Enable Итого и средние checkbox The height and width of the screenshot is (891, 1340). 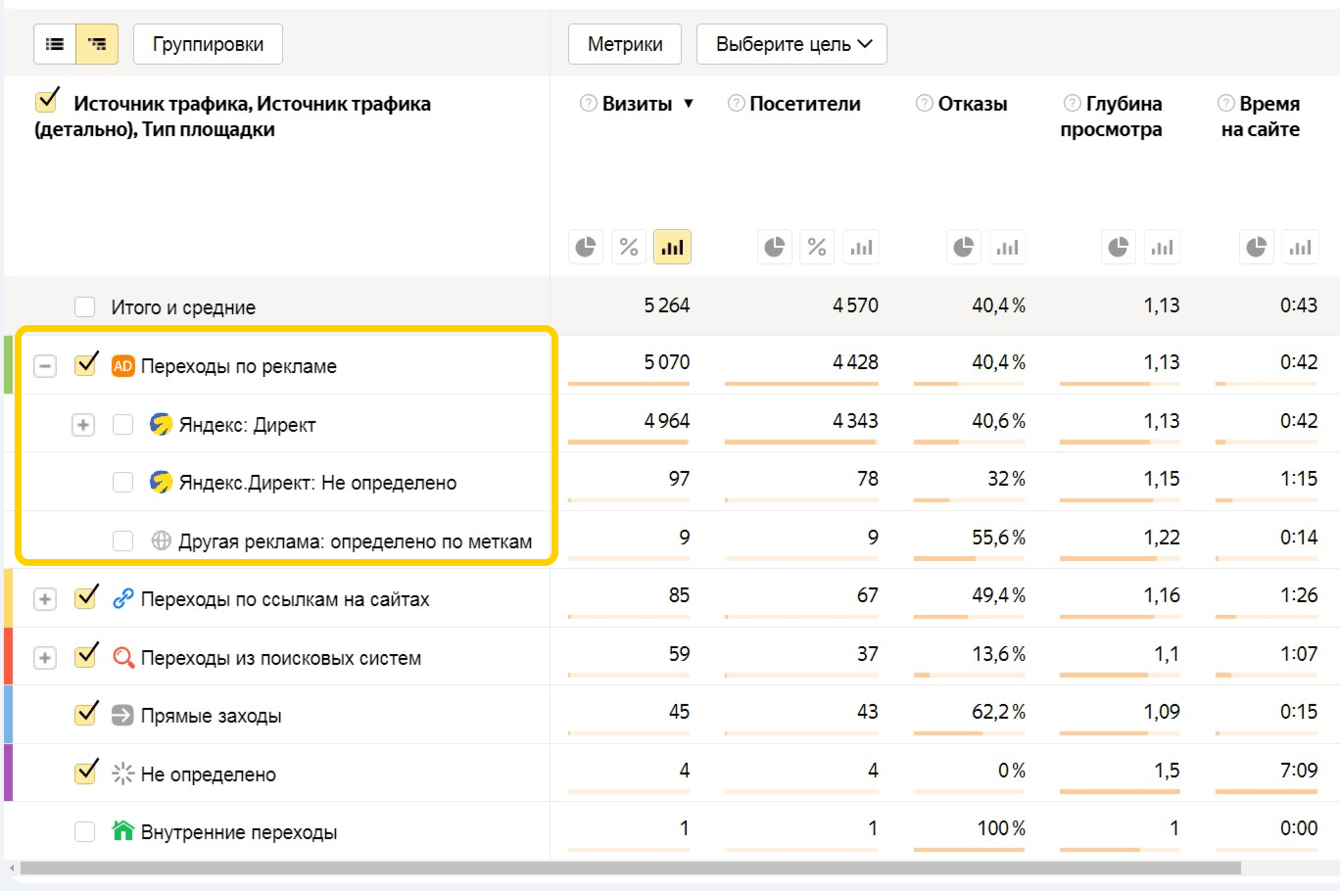pyautogui.click(x=86, y=307)
